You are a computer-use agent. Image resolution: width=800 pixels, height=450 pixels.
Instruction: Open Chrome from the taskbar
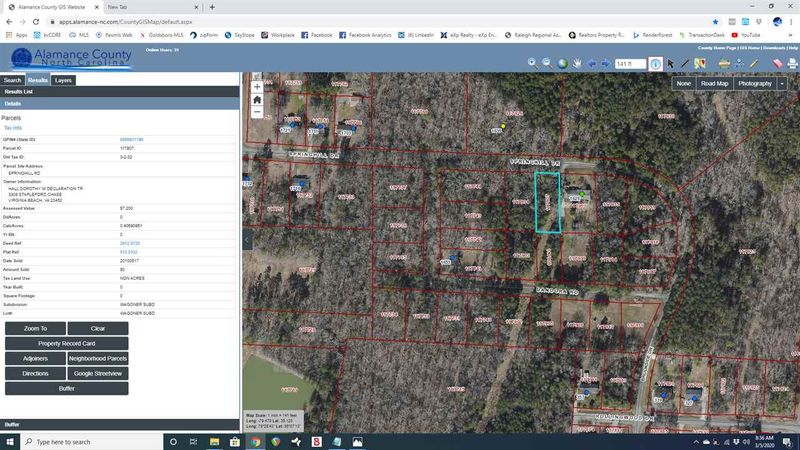[255, 442]
